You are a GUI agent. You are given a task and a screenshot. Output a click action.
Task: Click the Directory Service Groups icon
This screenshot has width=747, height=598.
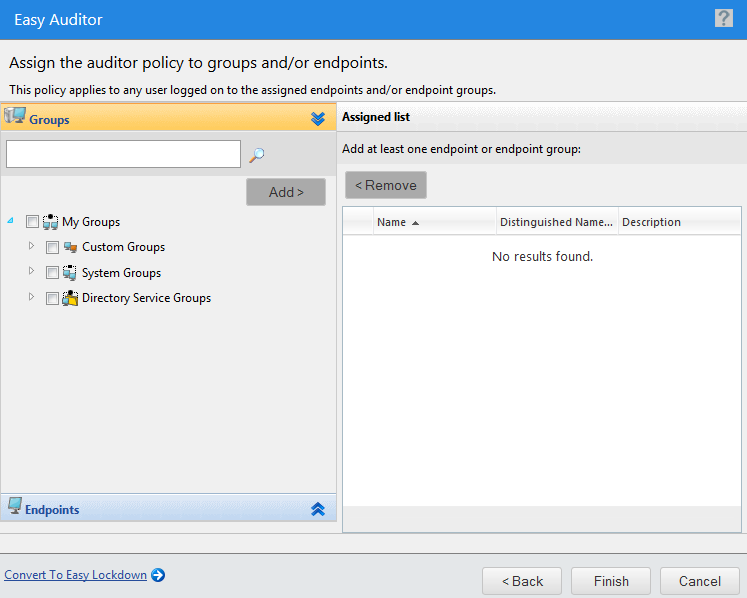pos(70,298)
